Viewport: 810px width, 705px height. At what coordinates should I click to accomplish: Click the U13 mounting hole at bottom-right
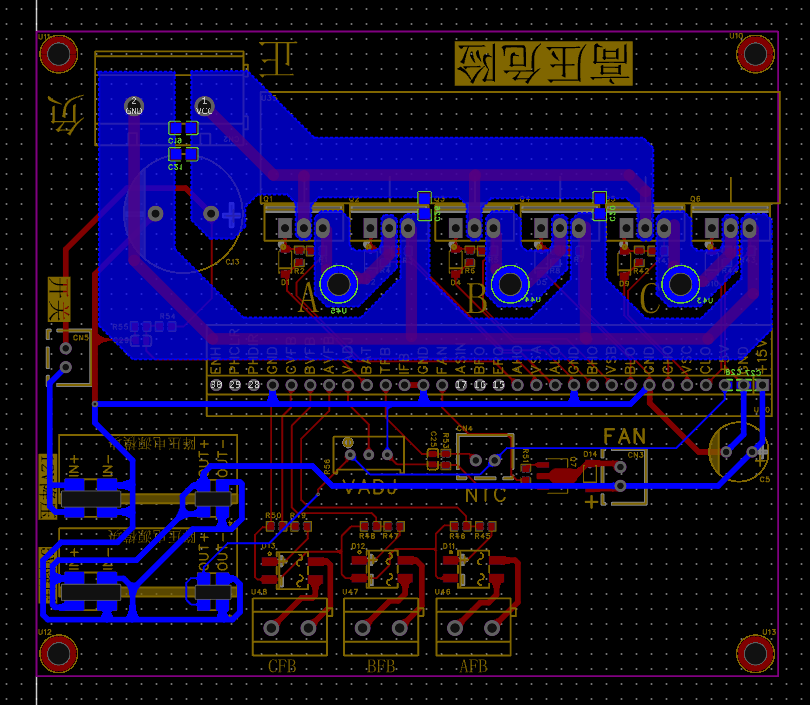pos(756,653)
